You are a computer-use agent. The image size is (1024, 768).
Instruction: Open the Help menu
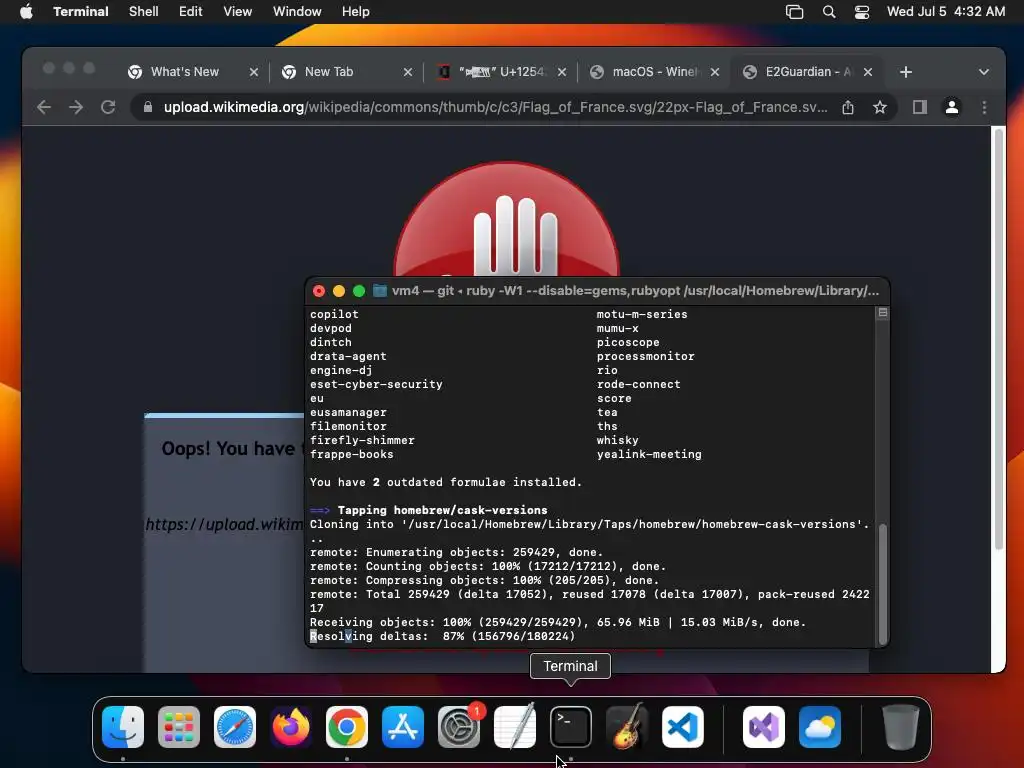tap(356, 12)
